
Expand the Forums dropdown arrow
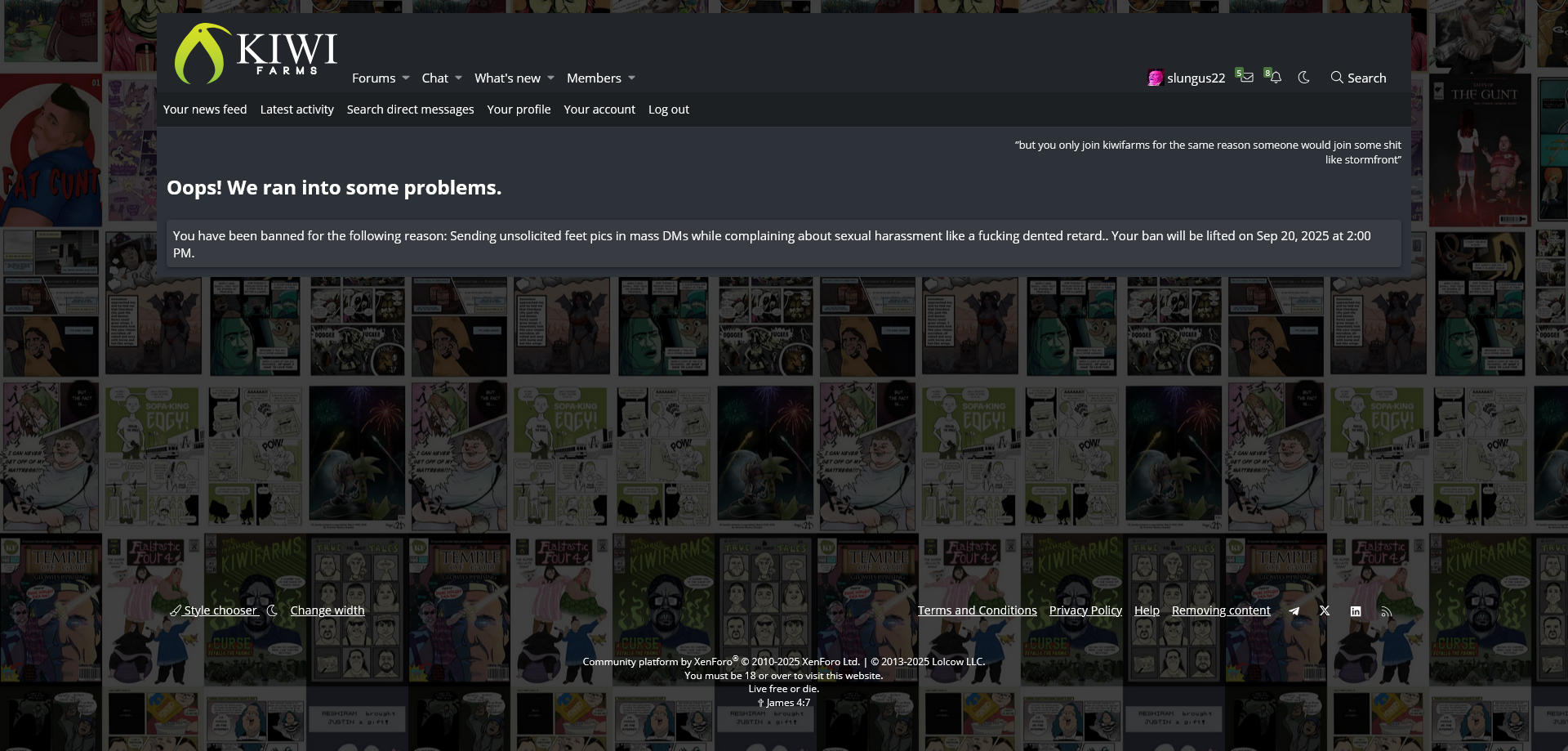(x=406, y=78)
